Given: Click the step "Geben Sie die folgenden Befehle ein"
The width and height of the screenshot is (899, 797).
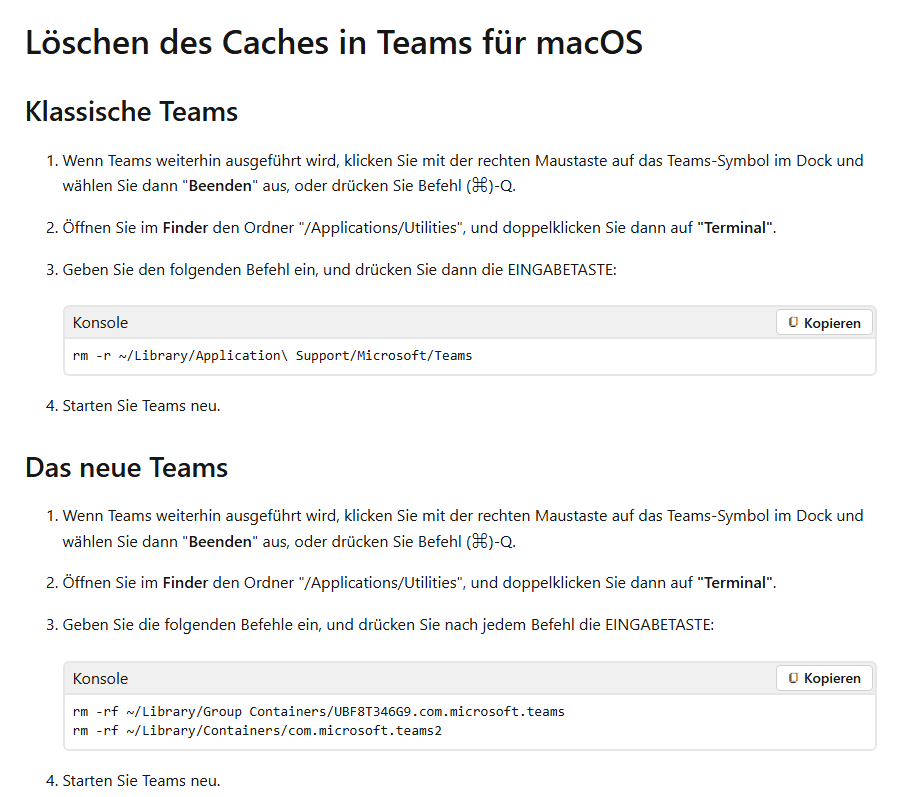Looking at the screenshot, I should 388,624.
